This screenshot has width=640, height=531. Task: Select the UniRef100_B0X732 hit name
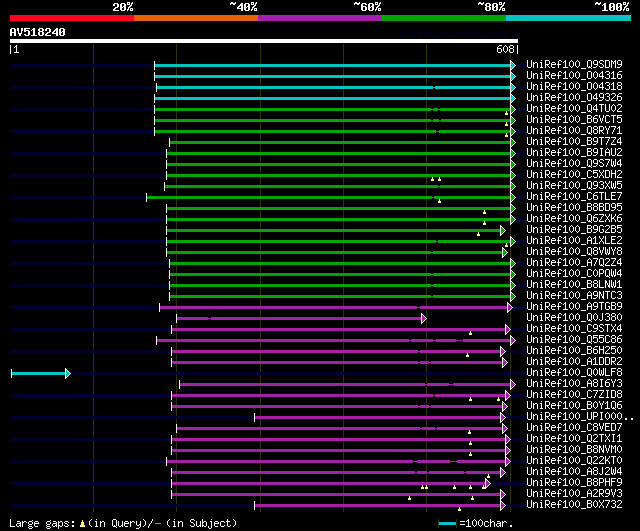tap(574, 505)
